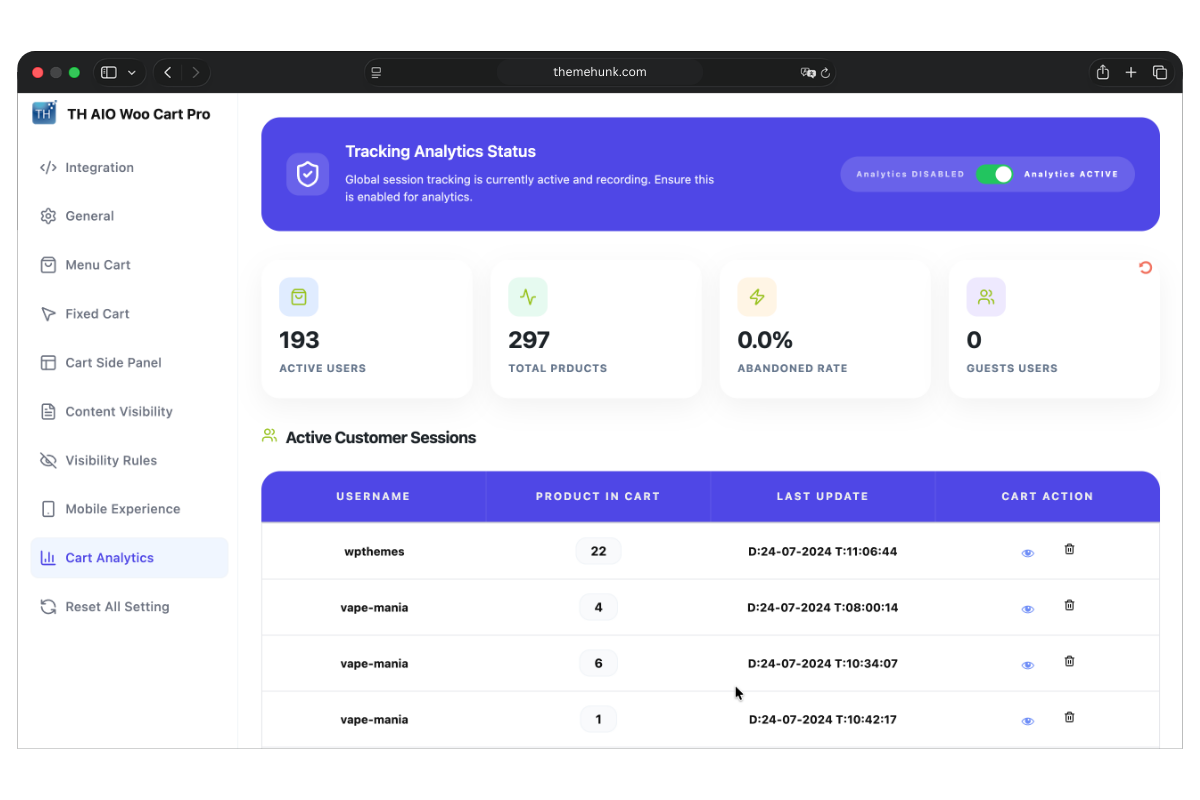View the vape-mania cart with 6 products

point(1027,665)
